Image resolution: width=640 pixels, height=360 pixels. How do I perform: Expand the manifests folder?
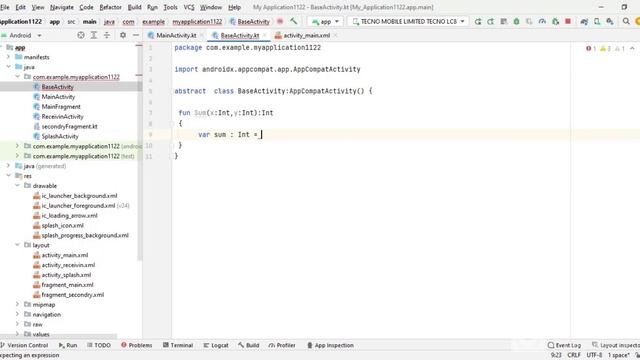[x=8, y=57]
